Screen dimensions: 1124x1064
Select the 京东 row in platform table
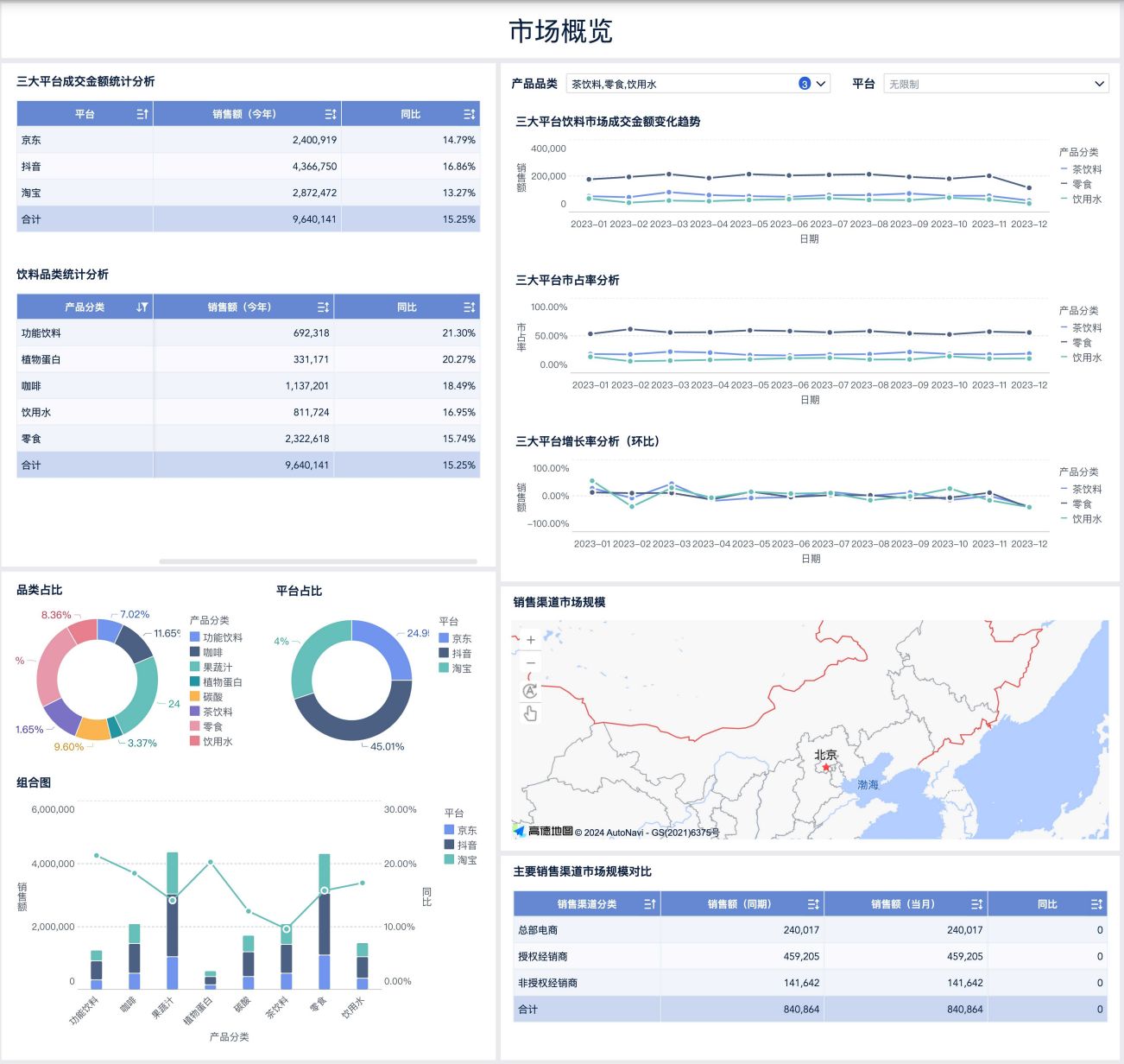[249, 140]
